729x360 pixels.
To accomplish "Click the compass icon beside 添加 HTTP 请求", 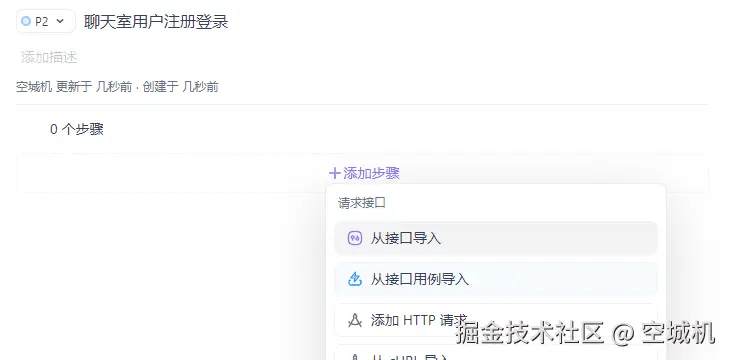I will pyautogui.click(x=355, y=320).
